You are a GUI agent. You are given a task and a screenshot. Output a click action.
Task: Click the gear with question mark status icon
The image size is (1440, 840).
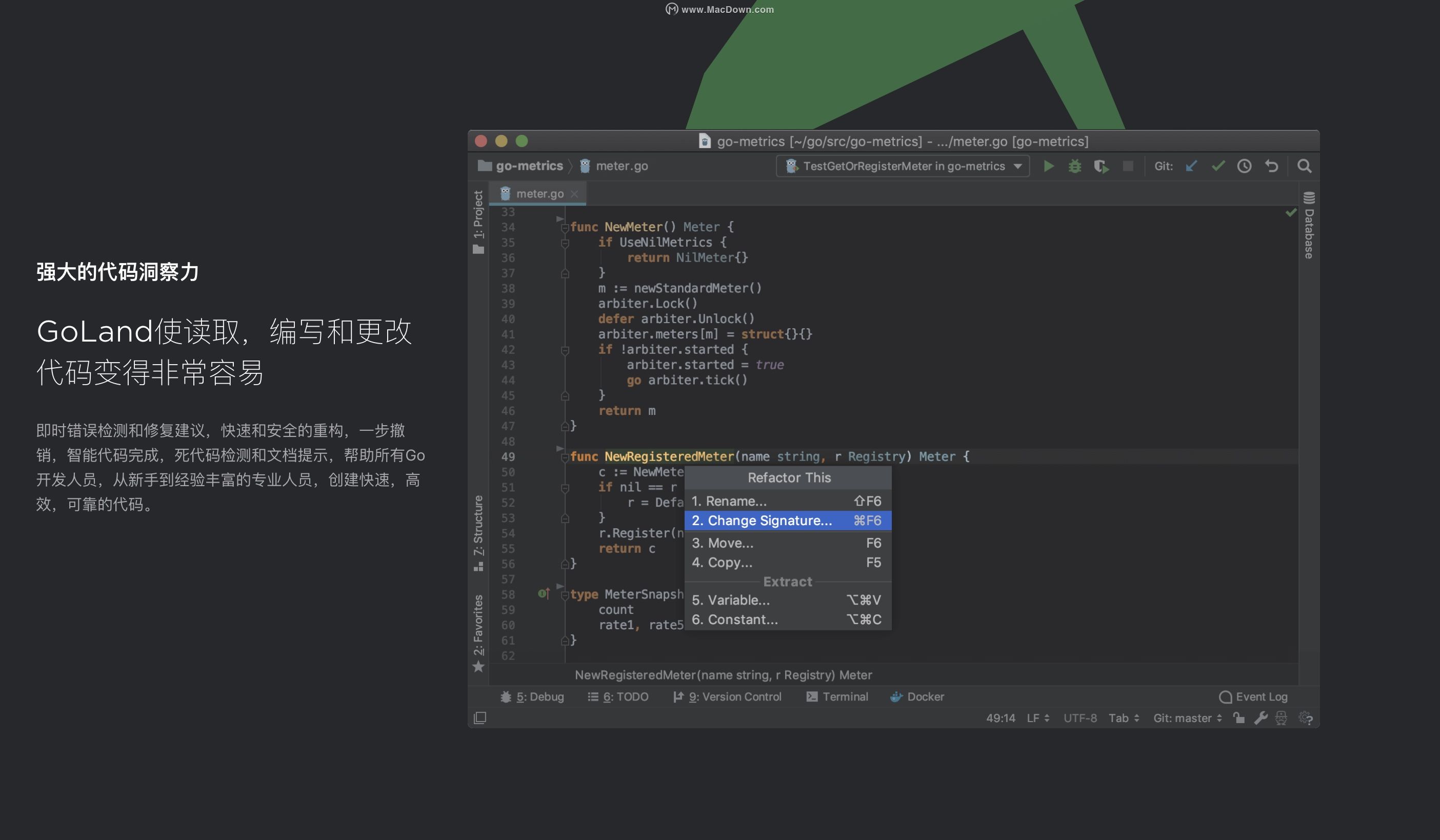(1306, 718)
